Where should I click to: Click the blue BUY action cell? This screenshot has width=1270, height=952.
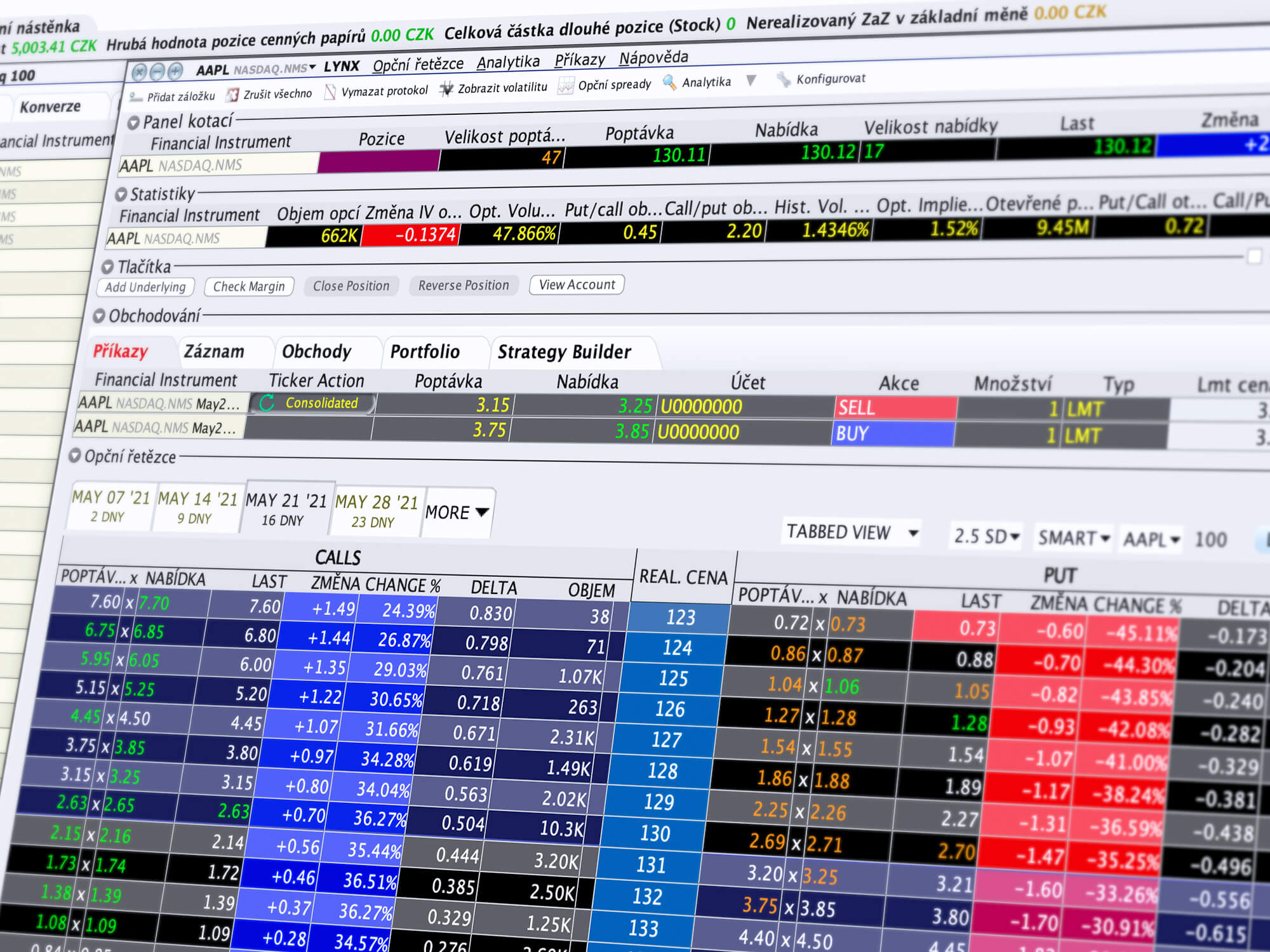tap(892, 434)
